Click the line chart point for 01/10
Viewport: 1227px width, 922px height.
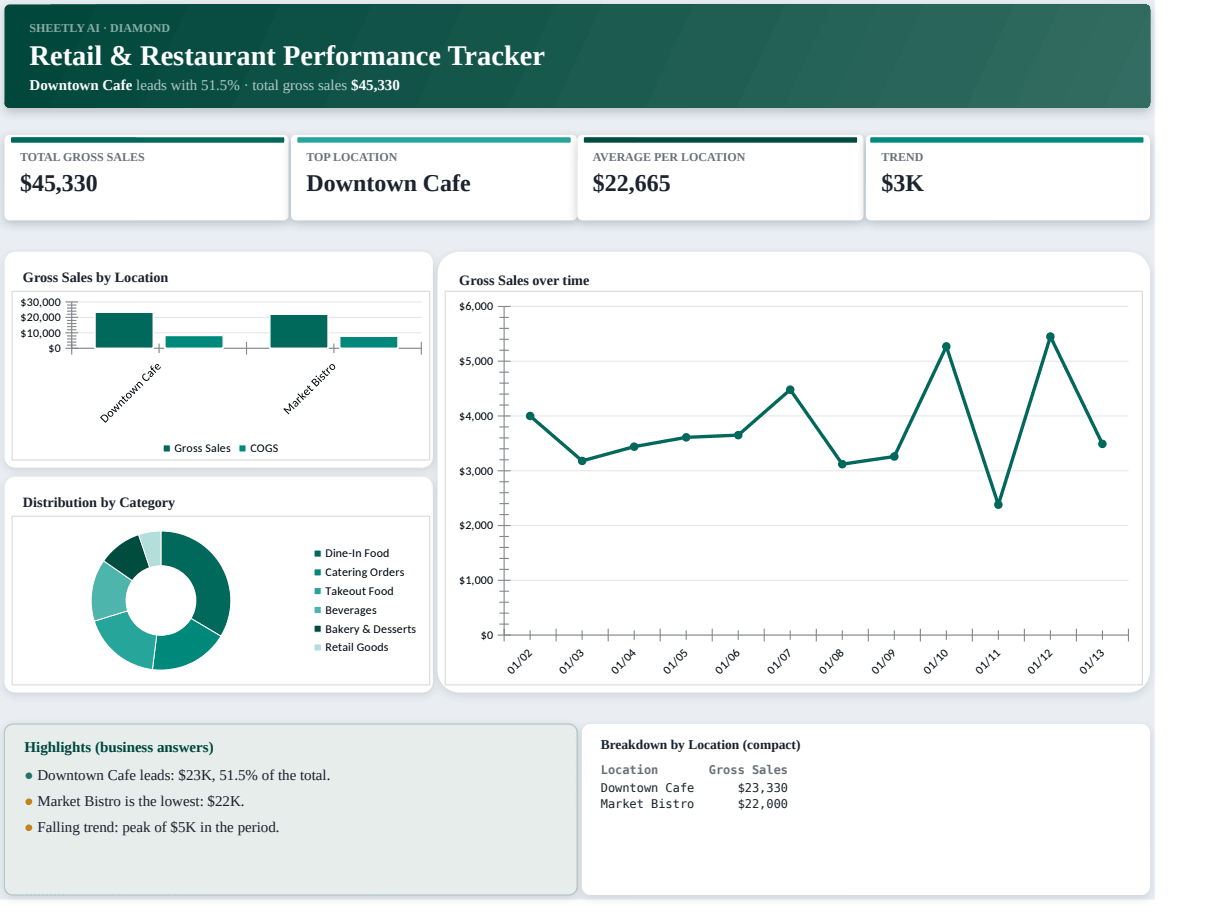(946, 346)
